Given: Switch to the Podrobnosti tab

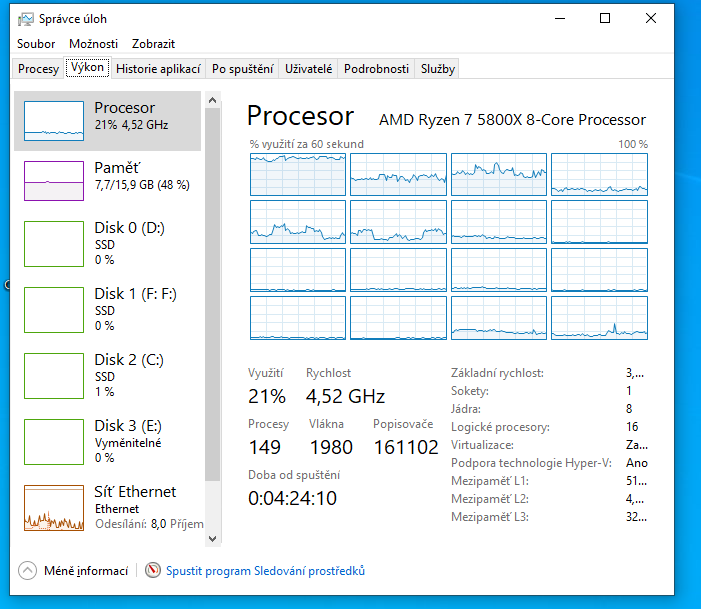Looking at the screenshot, I should coord(376,69).
